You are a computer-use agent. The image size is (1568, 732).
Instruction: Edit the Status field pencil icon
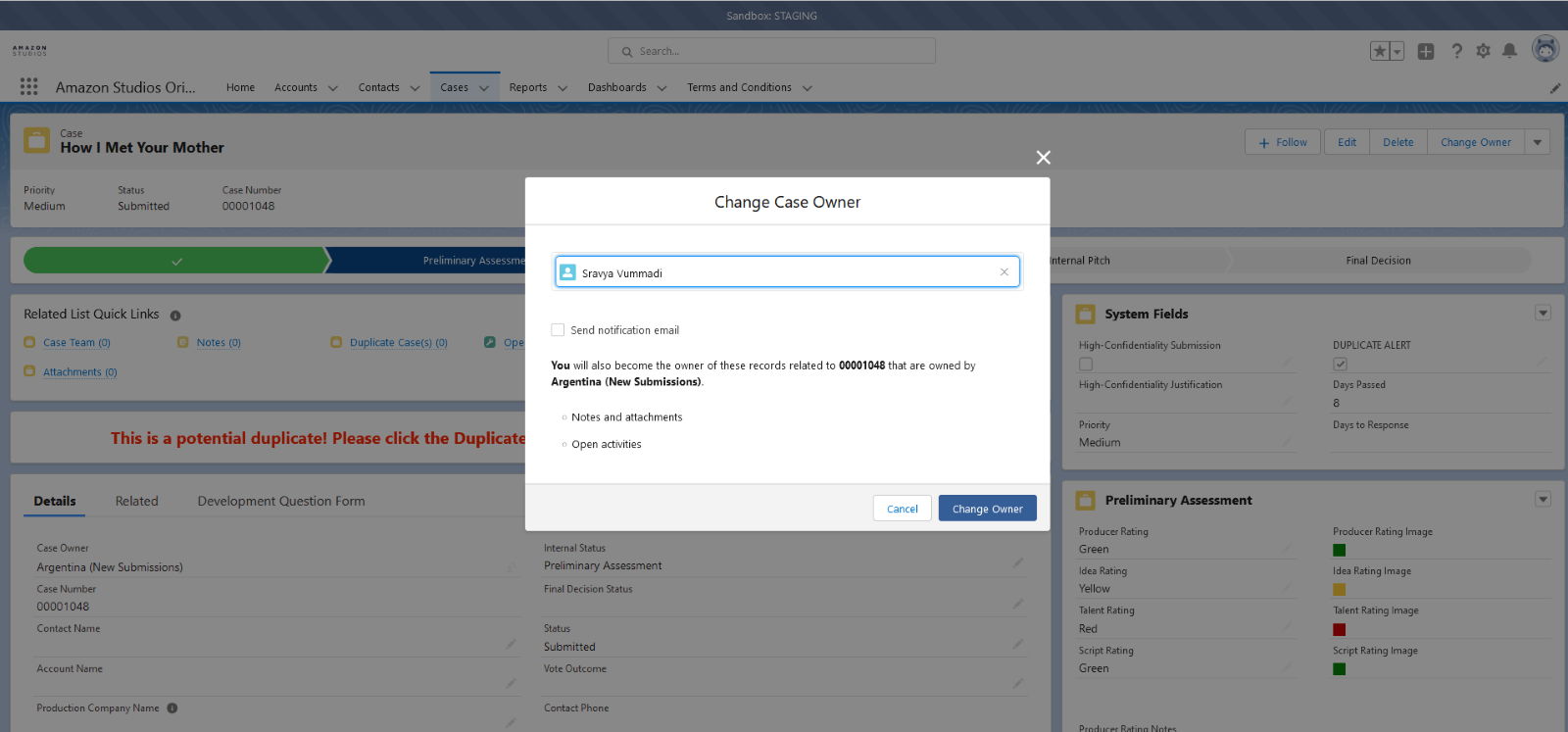(1018, 644)
